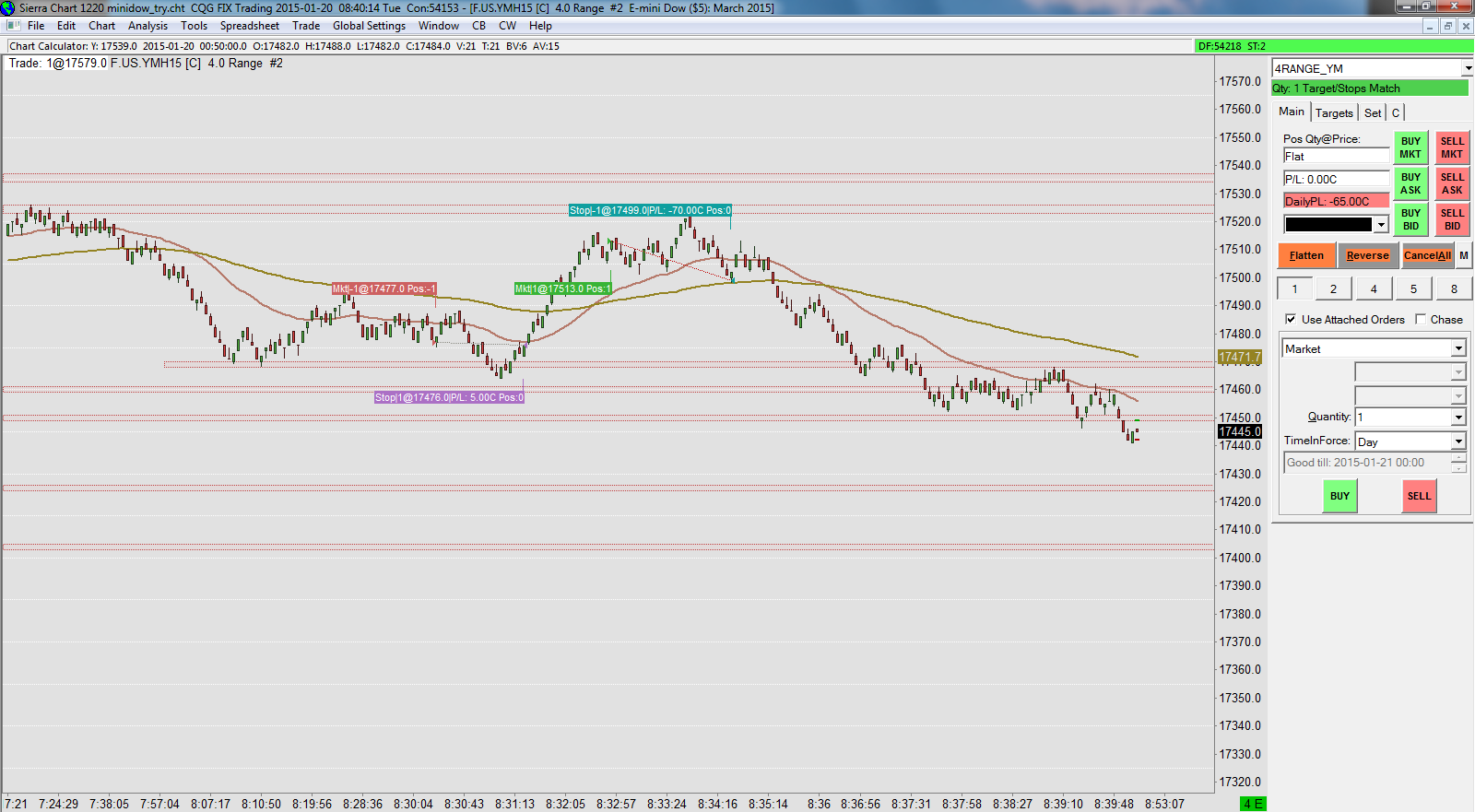Click the Stop 17499.0 P/L -70.00C order label

(x=650, y=210)
